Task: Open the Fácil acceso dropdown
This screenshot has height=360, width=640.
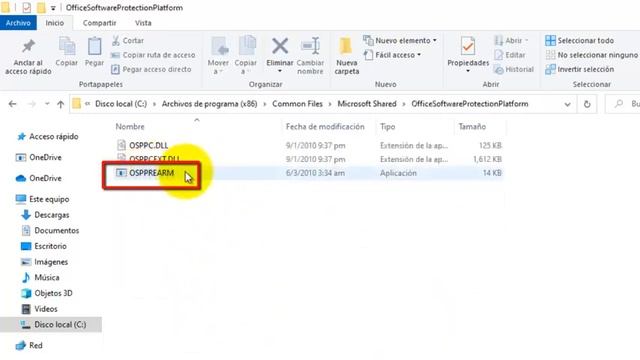Action: tap(393, 55)
